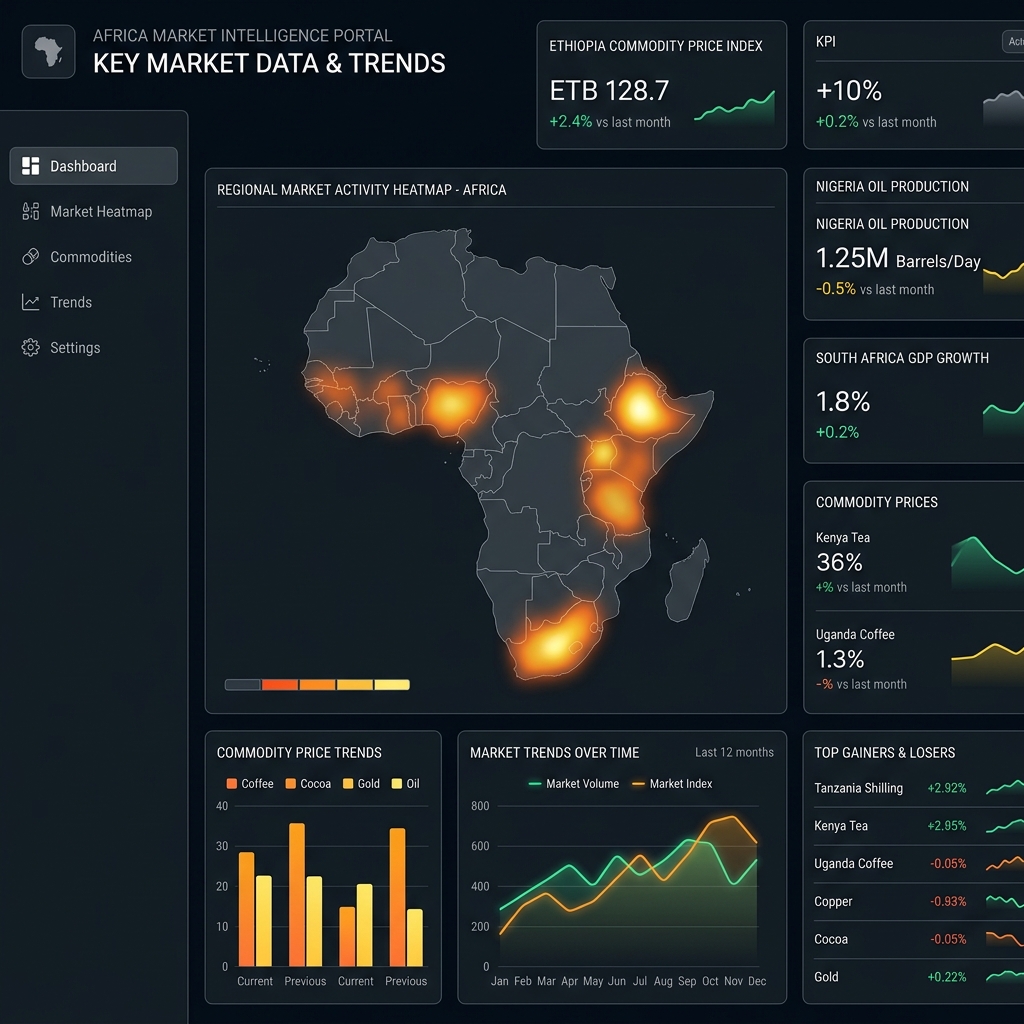Image resolution: width=1024 pixels, height=1024 pixels.
Task: Select the Gold +0.22% row
Action: click(x=919, y=977)
